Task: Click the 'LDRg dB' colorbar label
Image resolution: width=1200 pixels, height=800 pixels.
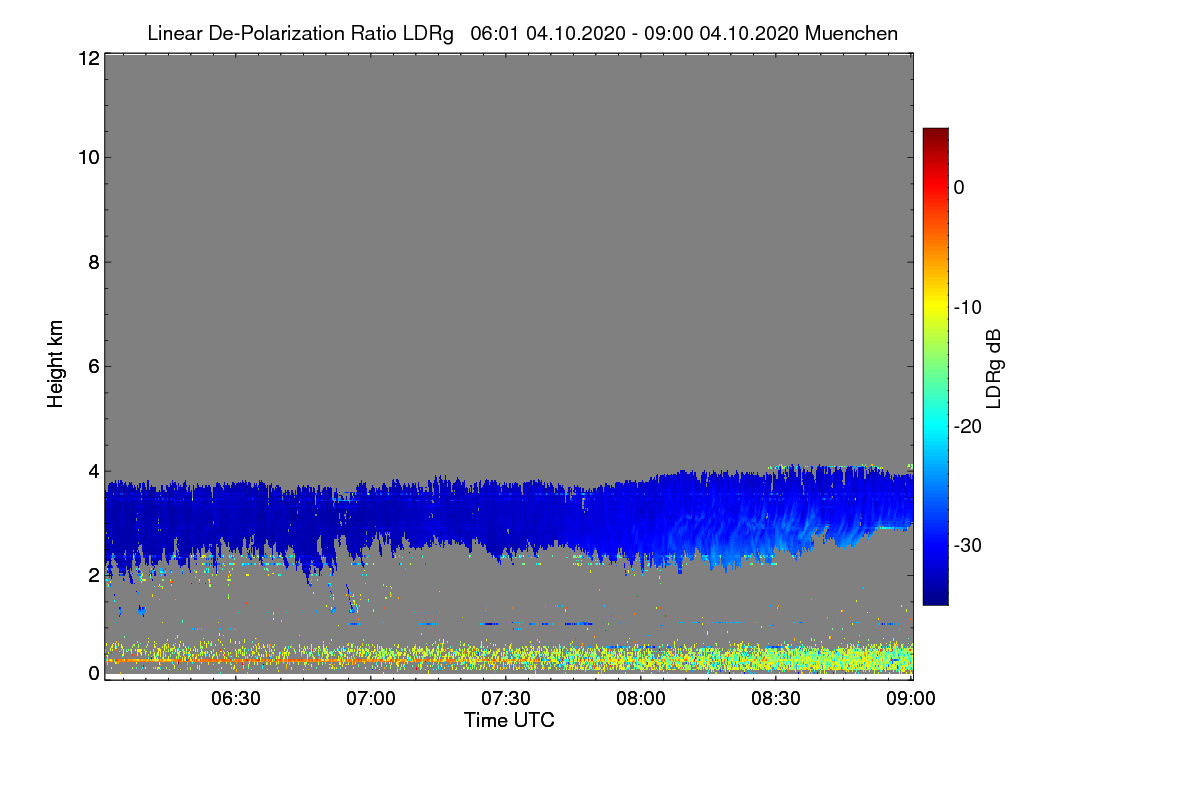Action: (994, 367)
